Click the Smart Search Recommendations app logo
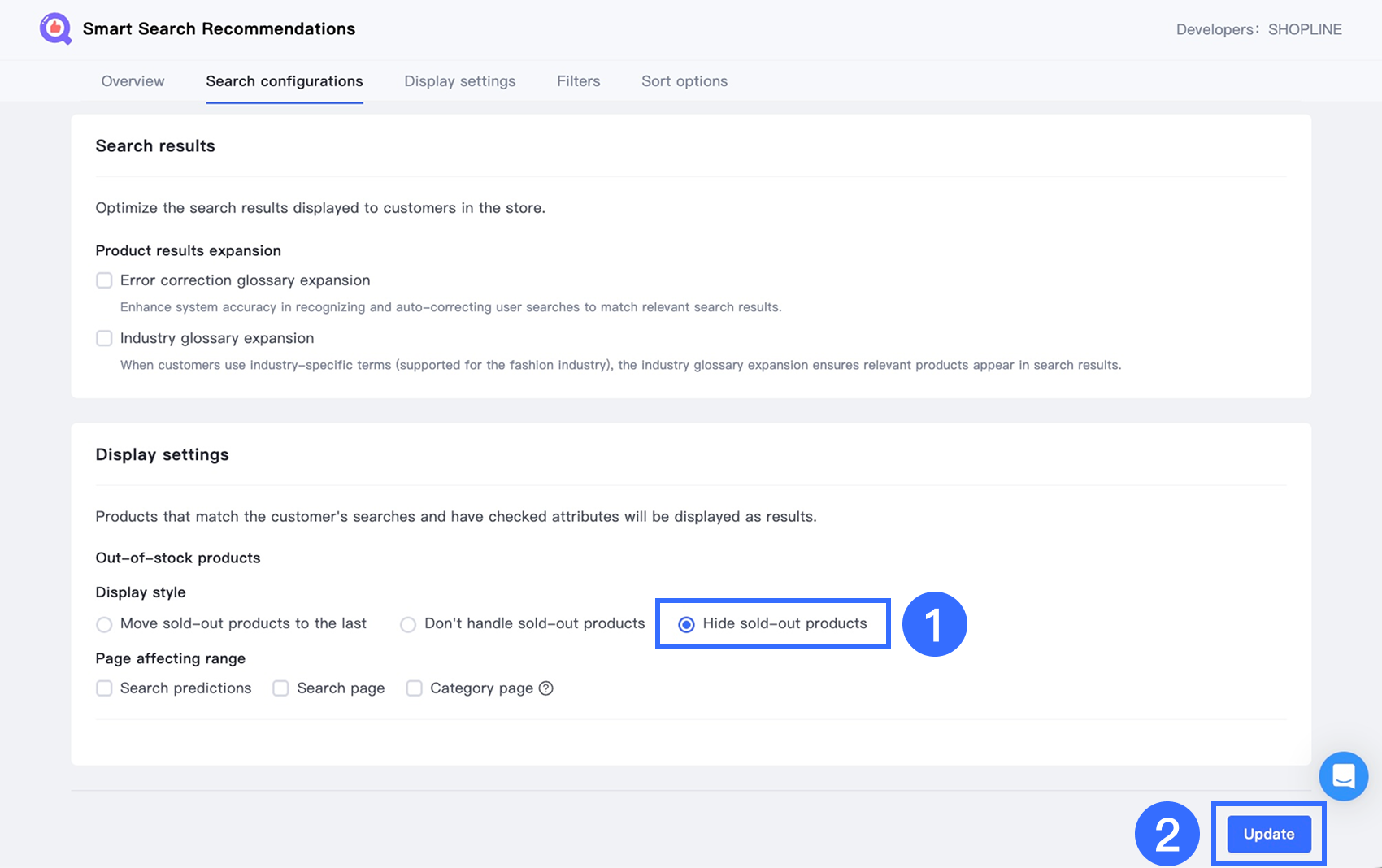Image resolution: width=1382 pixels, height=868 pixels. click(x=55, y=28)
